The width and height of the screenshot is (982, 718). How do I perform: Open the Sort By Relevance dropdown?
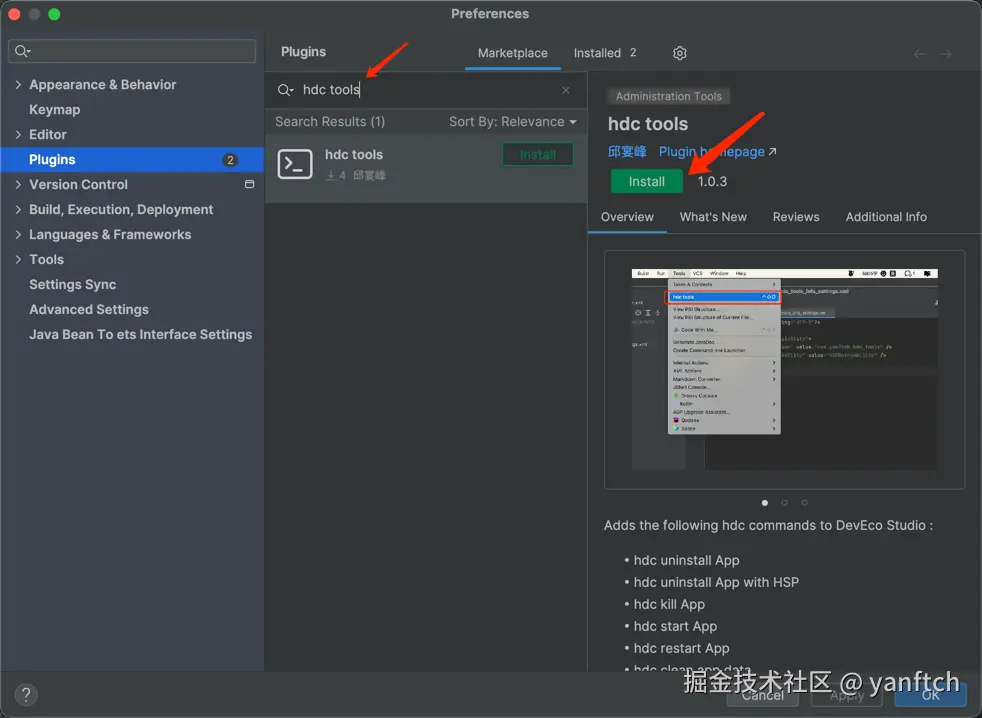pyautogui.click(x=511, y=120)
